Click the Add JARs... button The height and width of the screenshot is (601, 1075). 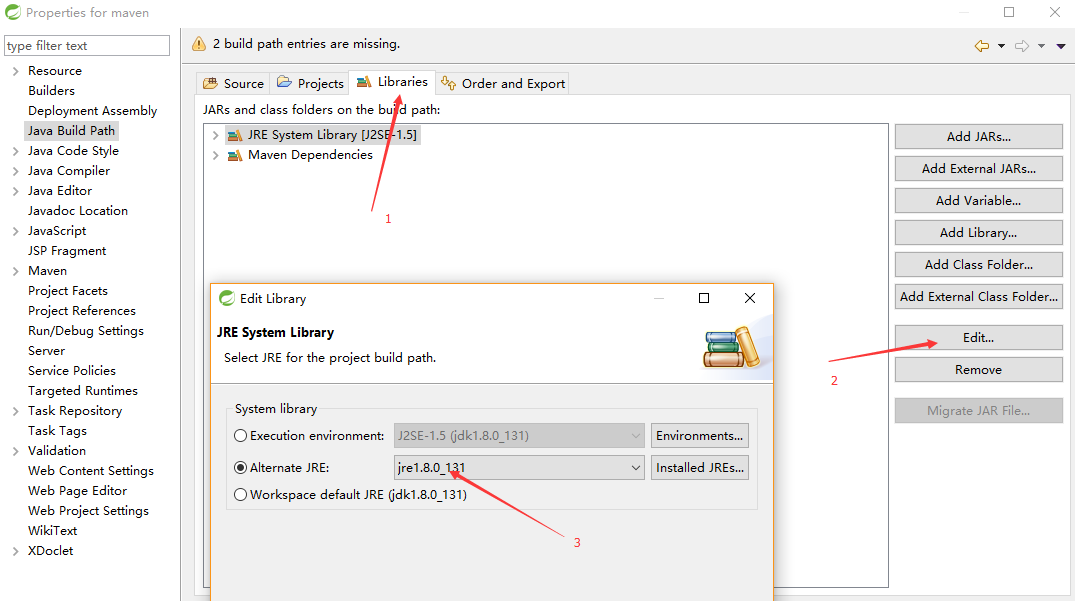coord(978,136)
